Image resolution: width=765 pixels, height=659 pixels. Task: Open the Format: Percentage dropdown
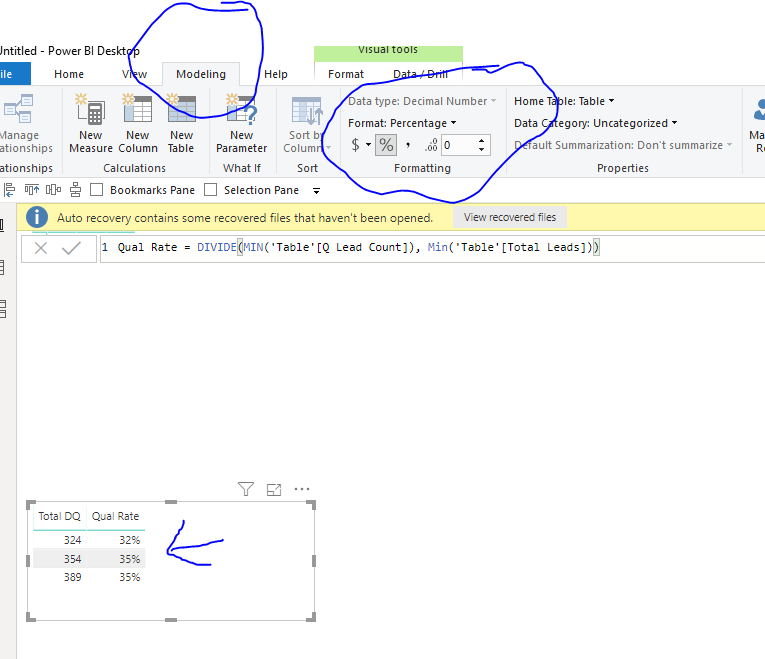pos(402,123)
